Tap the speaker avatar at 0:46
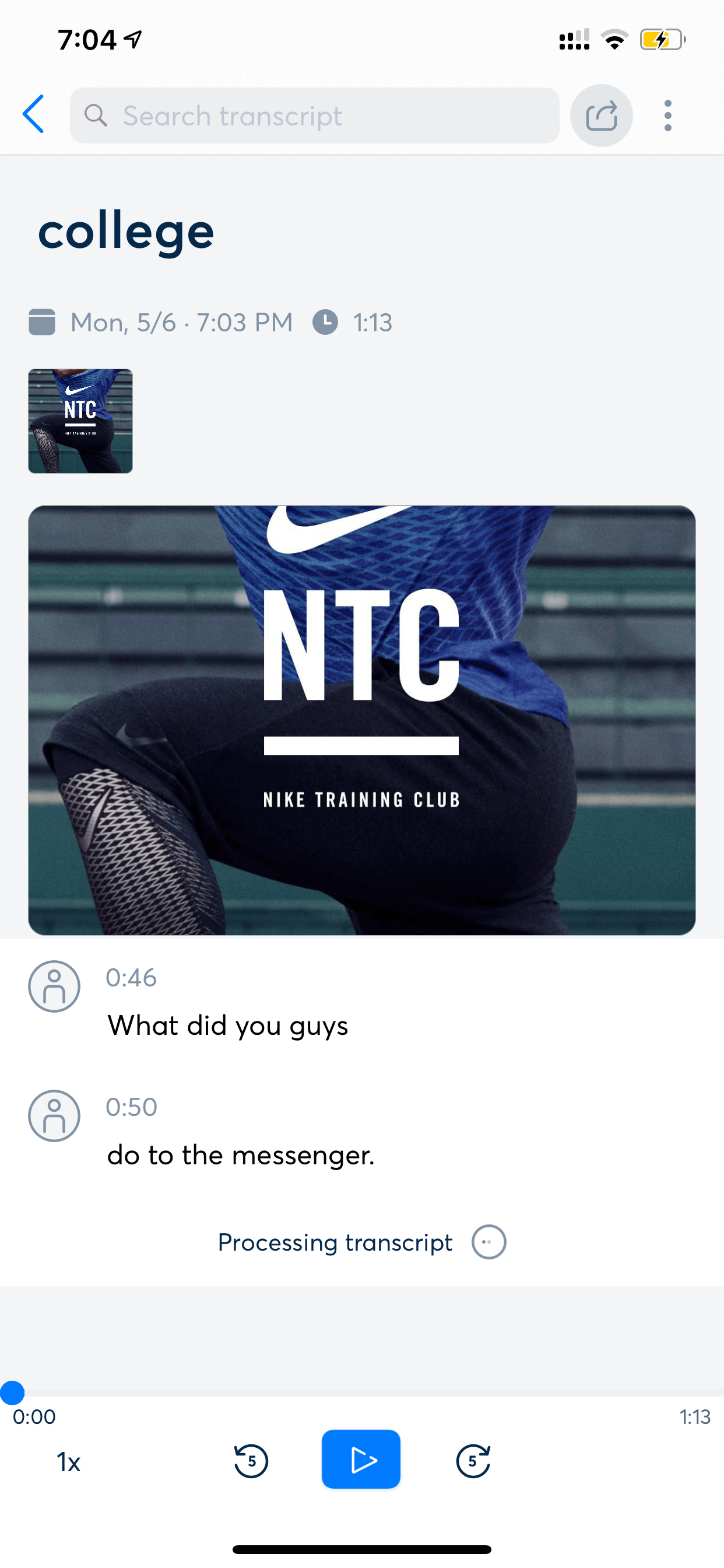 coord(54,986)
